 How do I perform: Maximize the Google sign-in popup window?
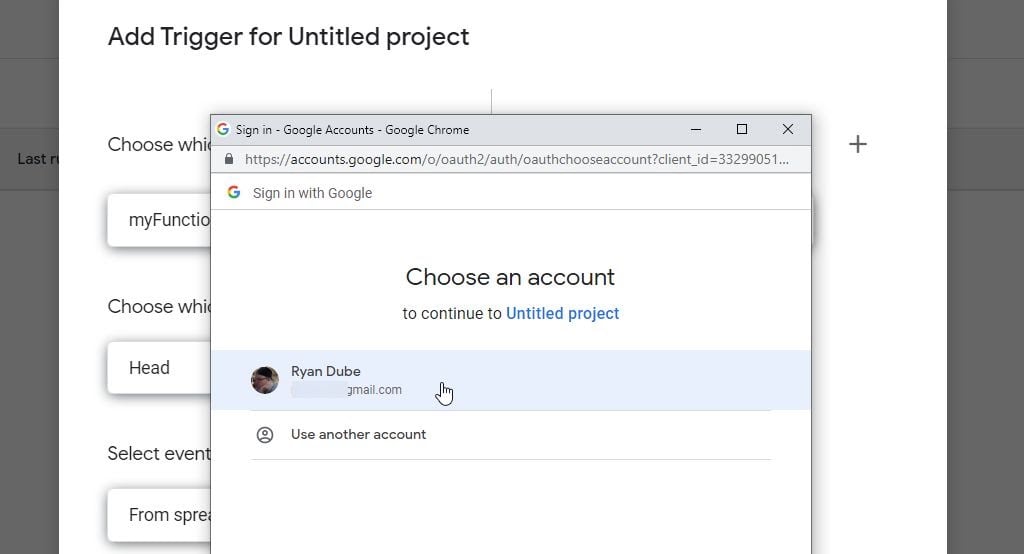point(742,129)
